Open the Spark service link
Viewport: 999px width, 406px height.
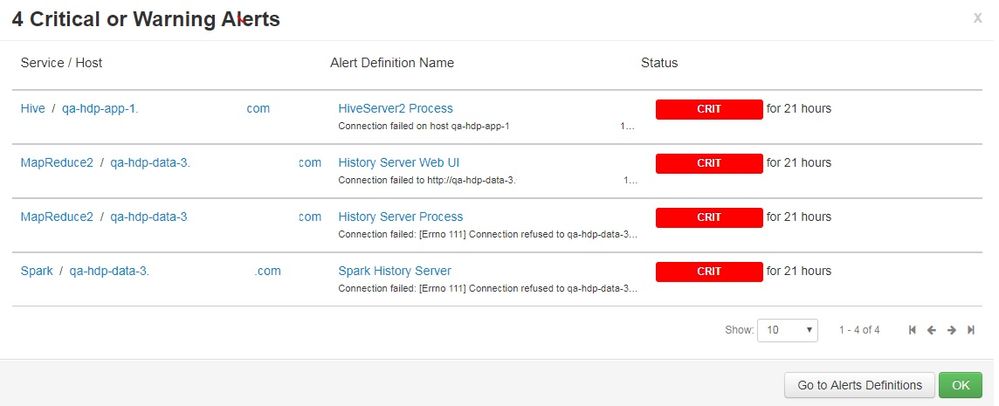[37, 270]
